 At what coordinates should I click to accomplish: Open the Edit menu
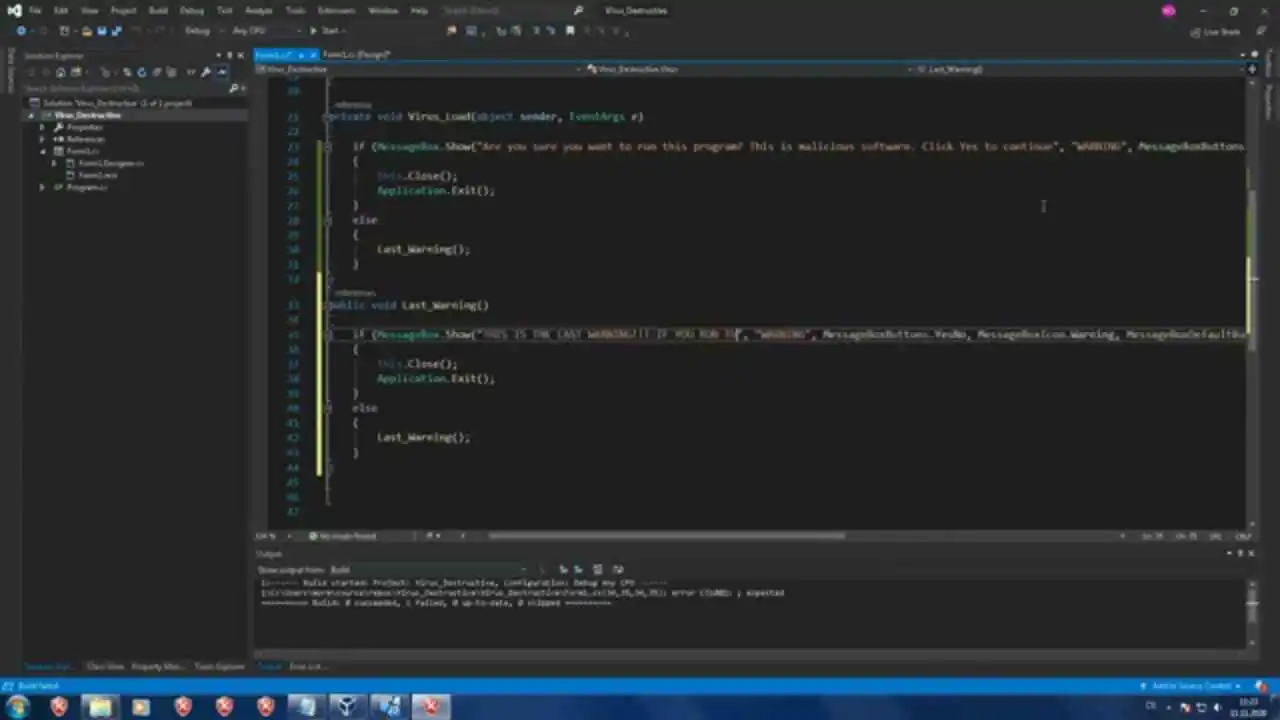pyautogui.click(x=61, y=10)
